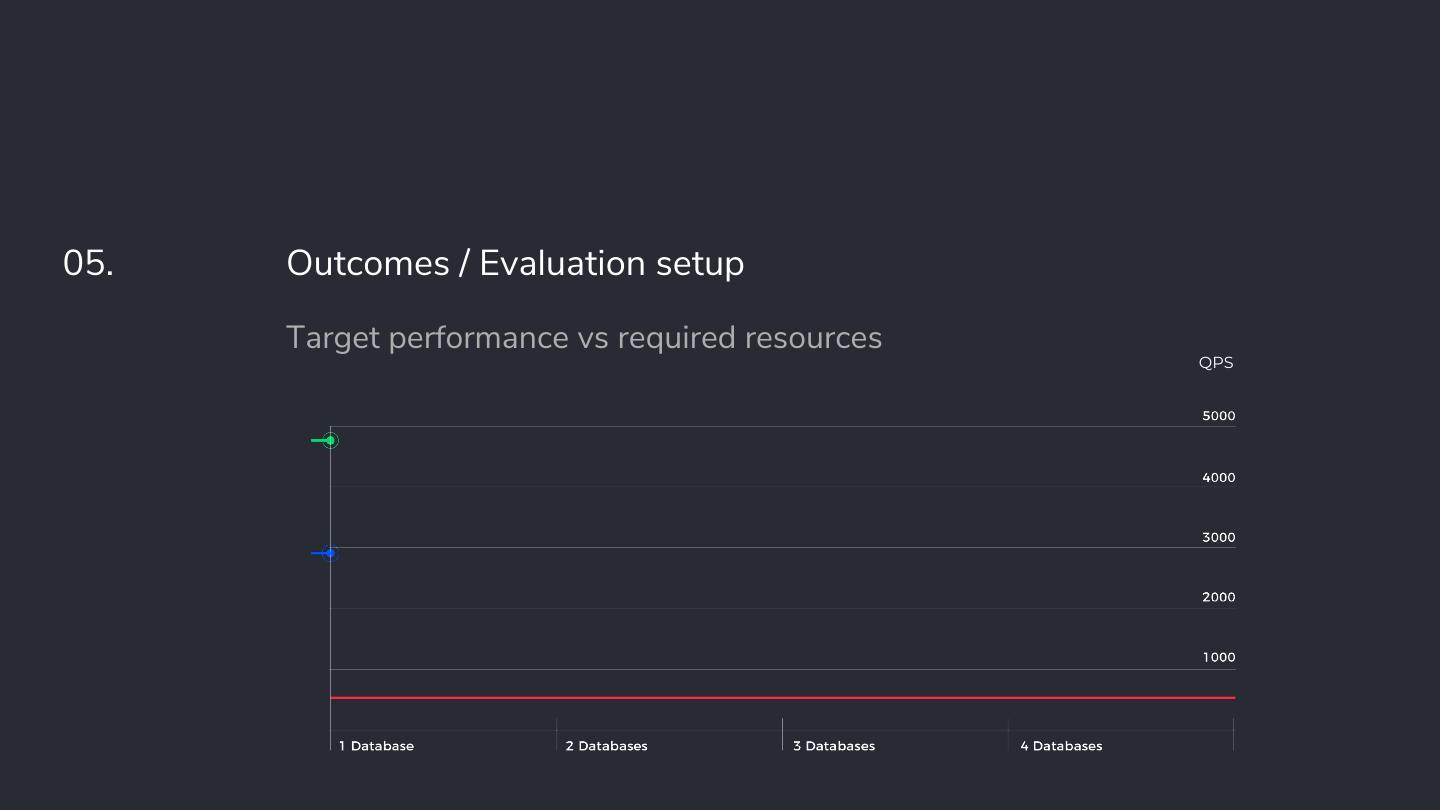Click the slide number "05."
Image resolution: width=1440 pixels, height=810 pixels.
(88, 263)
